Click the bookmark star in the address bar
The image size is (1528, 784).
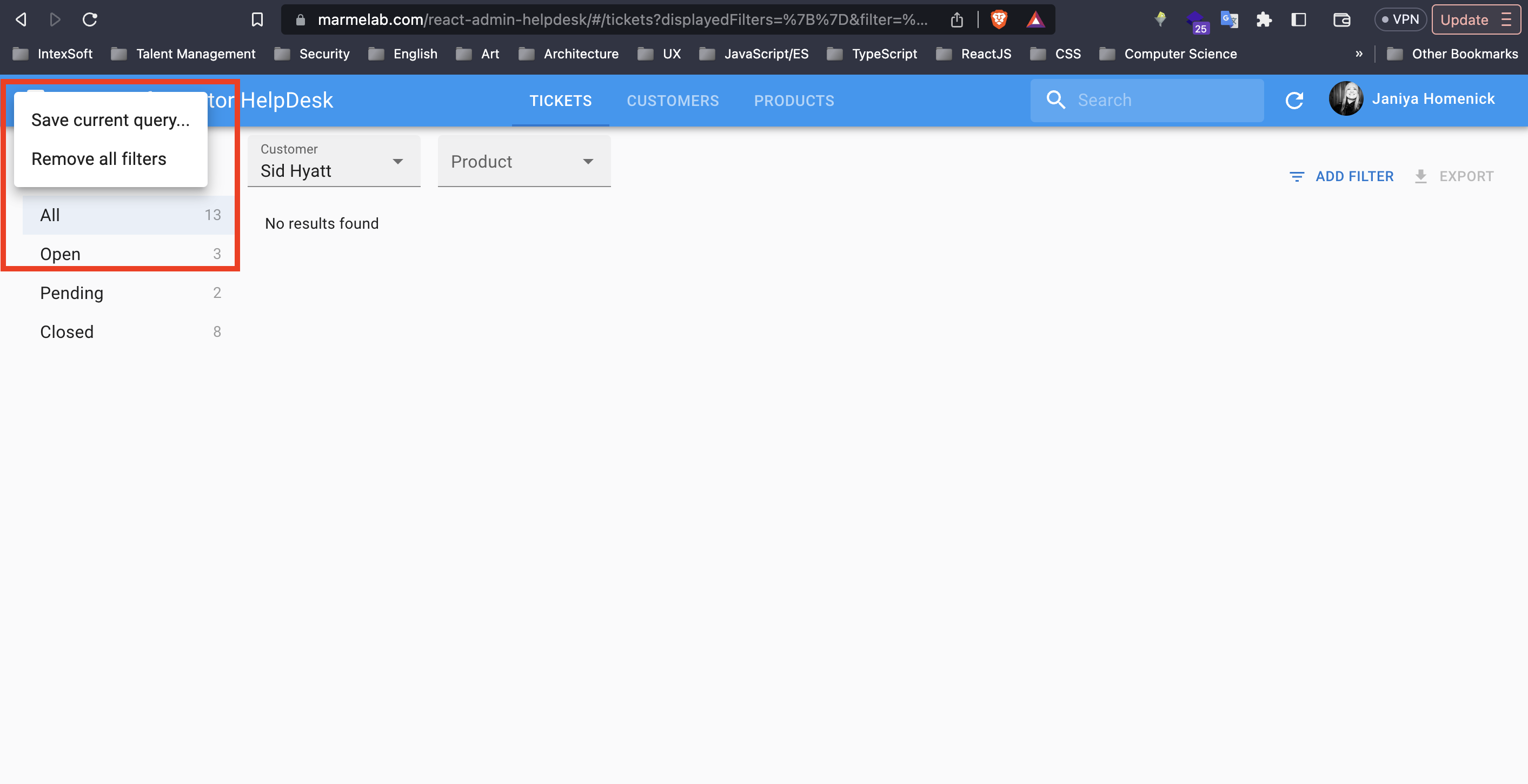256,19
